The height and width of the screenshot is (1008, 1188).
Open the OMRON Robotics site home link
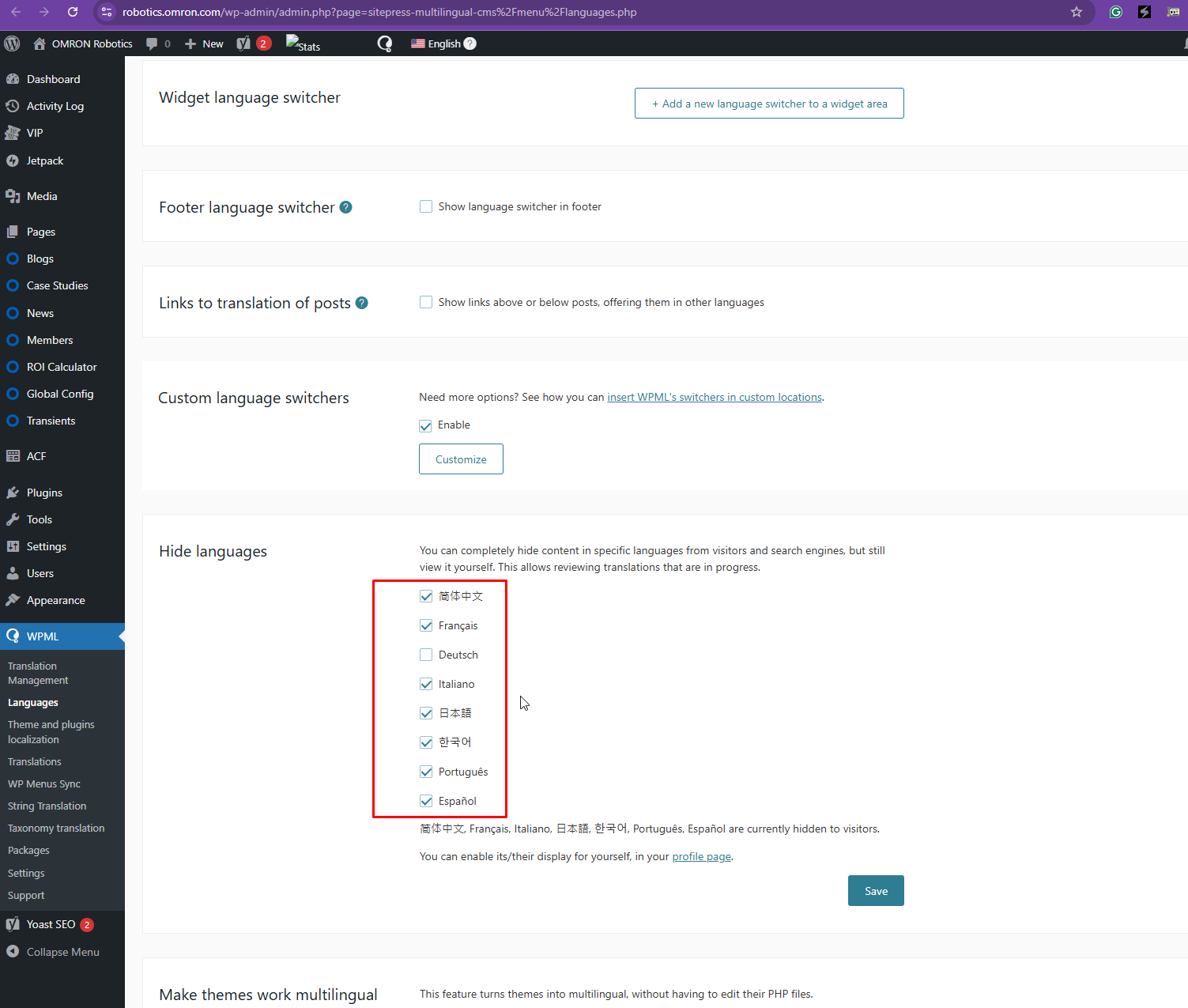(83, 43)
